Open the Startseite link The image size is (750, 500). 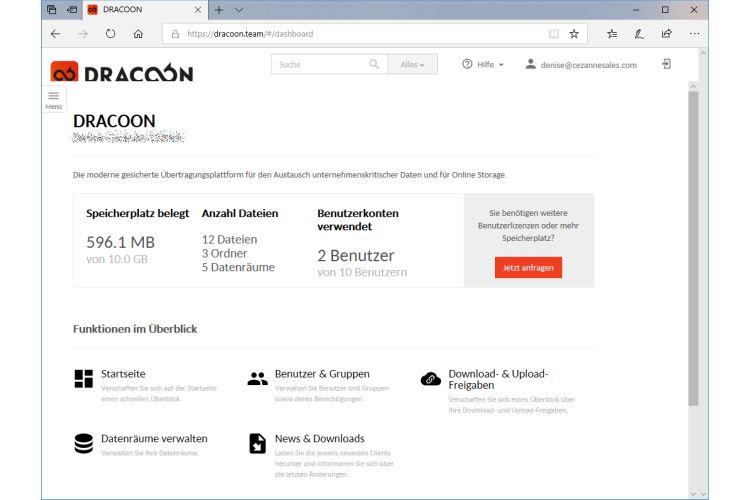pos(123,374)
